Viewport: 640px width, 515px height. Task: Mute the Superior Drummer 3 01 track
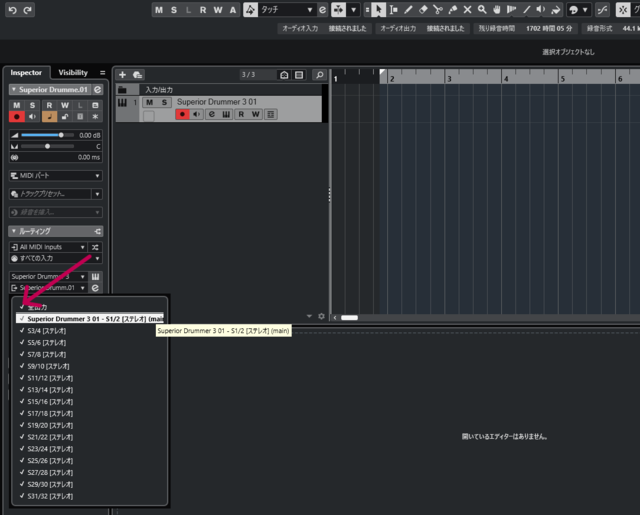[150, 102]
